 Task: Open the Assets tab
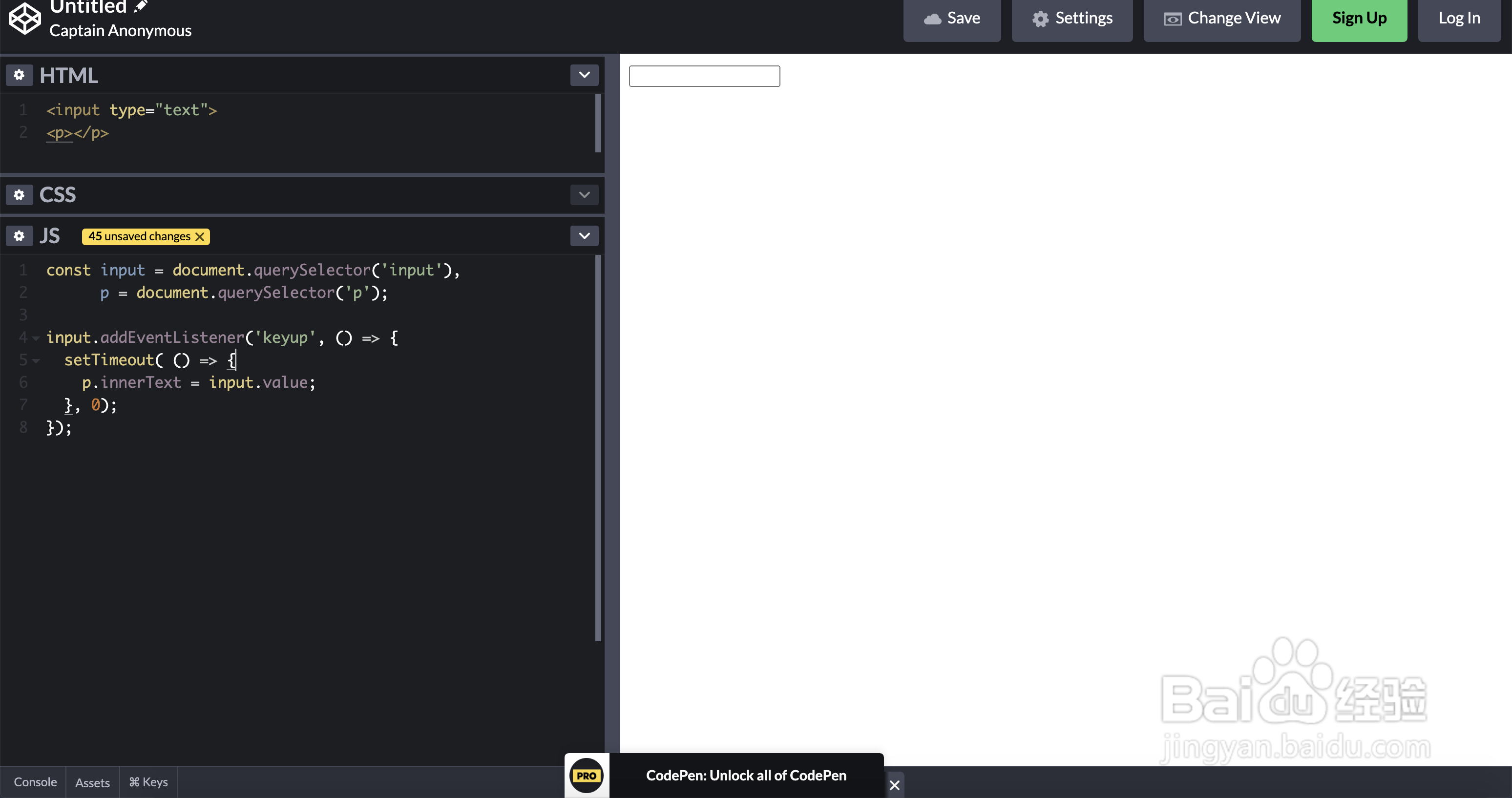pos(92,782)
